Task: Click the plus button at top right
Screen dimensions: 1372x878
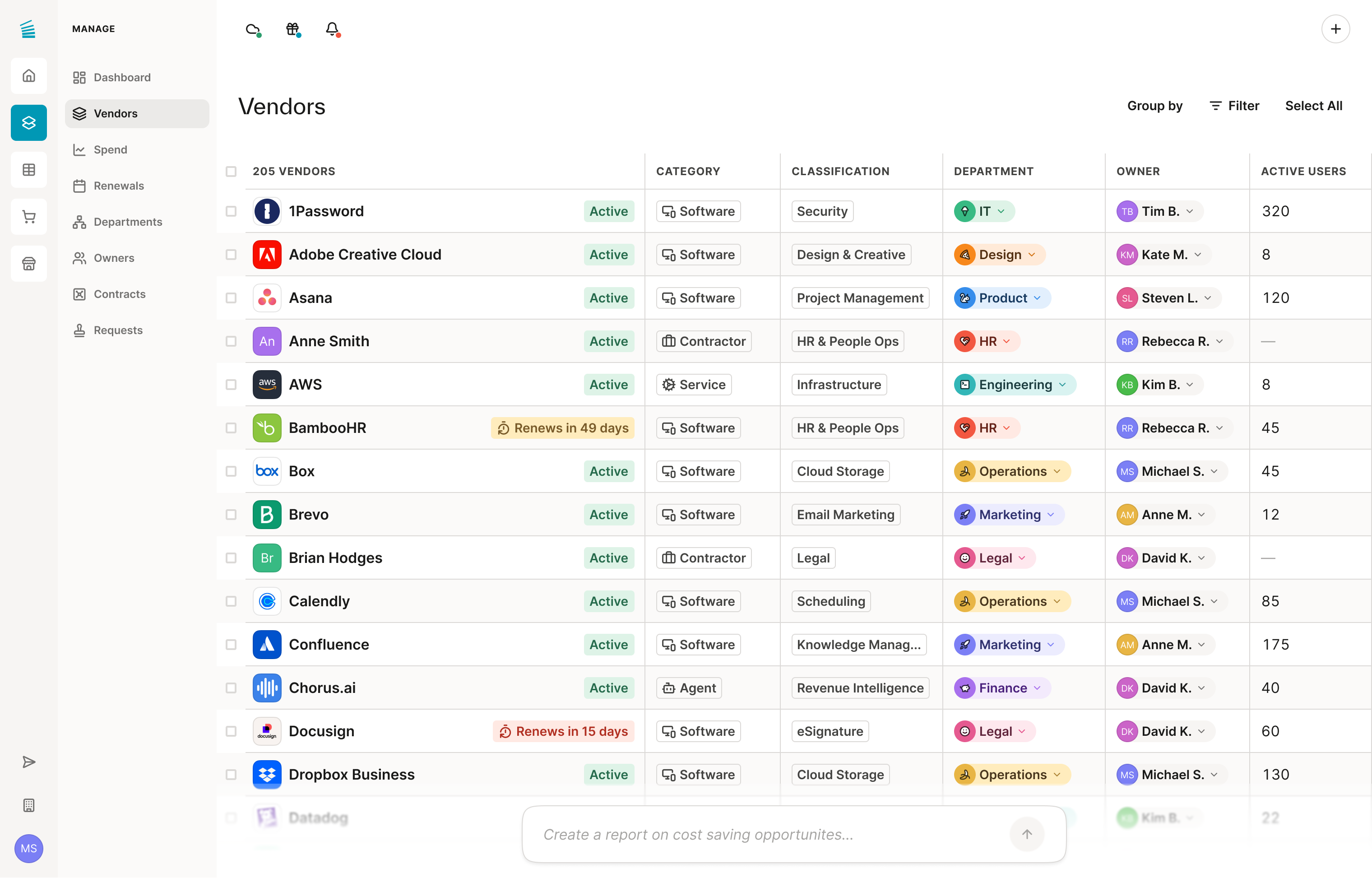Action: (x=1335, y=29)
